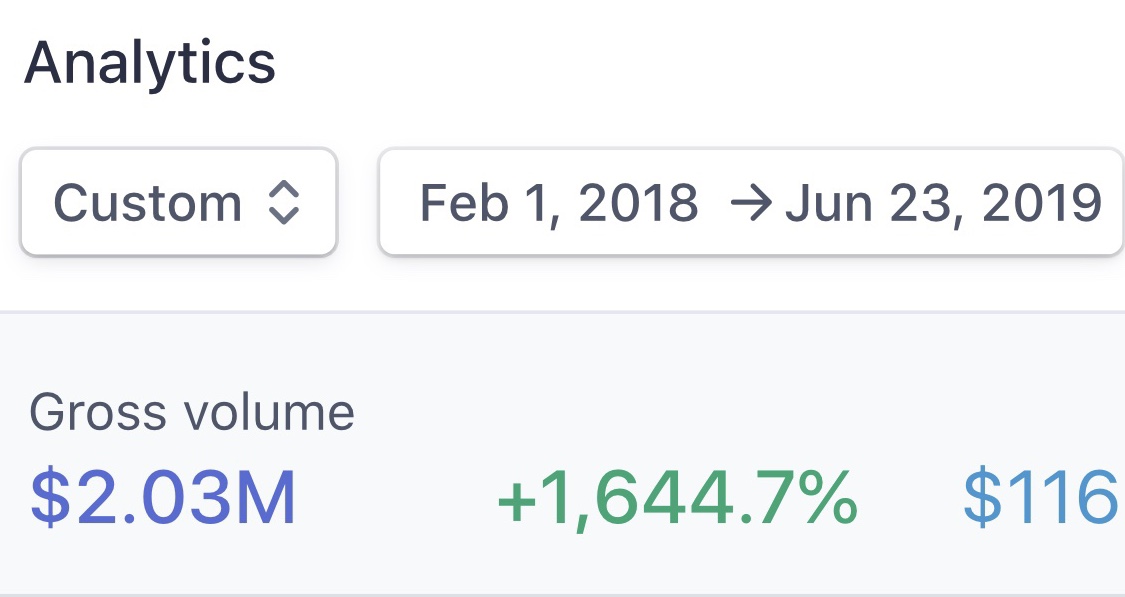Click the plus sign of the green change
This screenshot has width=1125, height=597.
click(x=518, y=499)
